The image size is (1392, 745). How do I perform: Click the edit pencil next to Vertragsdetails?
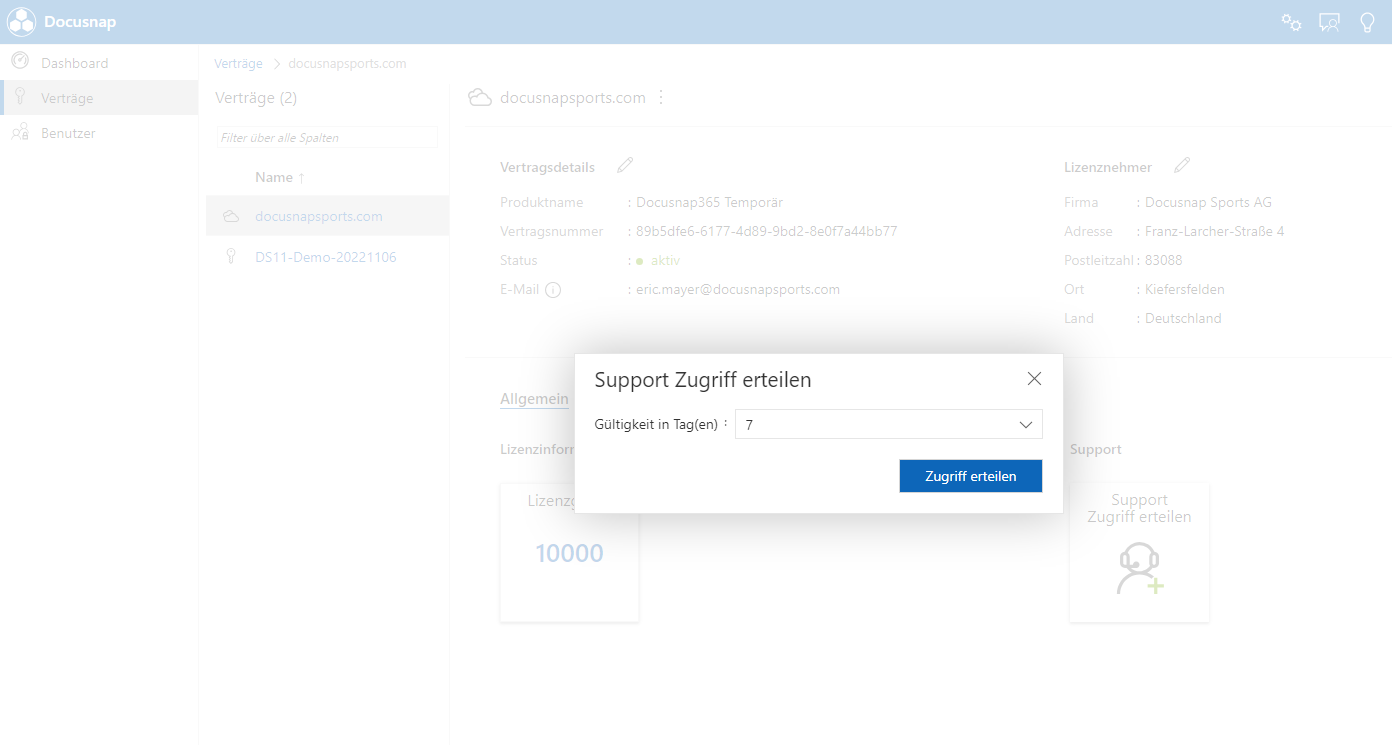[625, 166]
